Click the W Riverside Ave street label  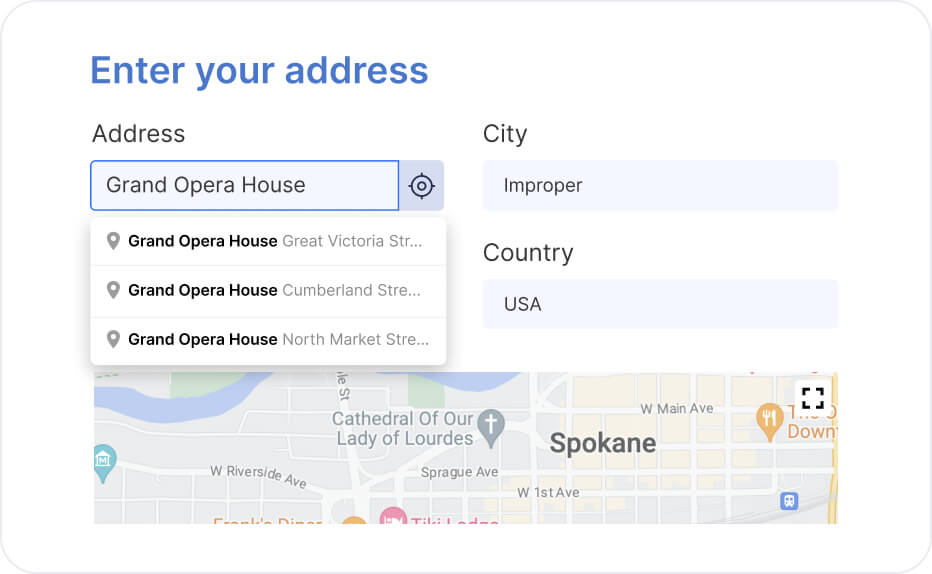258,476
